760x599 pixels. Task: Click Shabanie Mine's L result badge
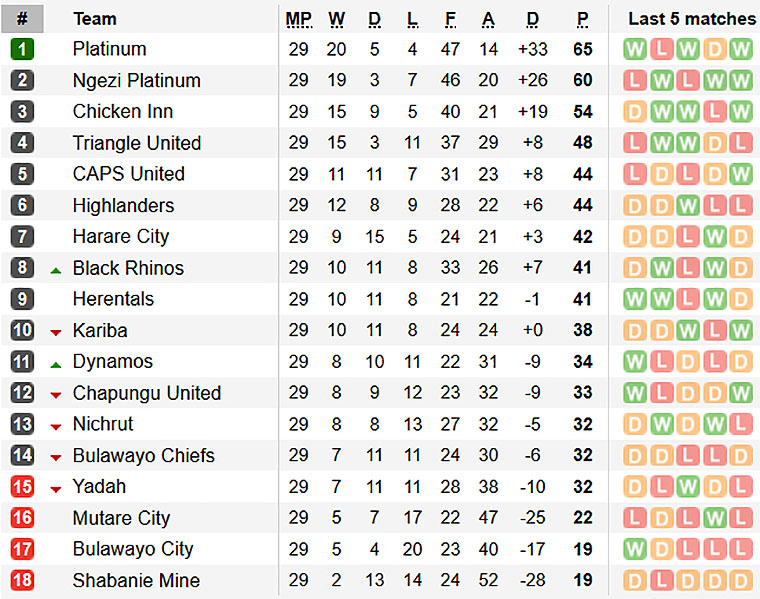[x=662, y=580]
